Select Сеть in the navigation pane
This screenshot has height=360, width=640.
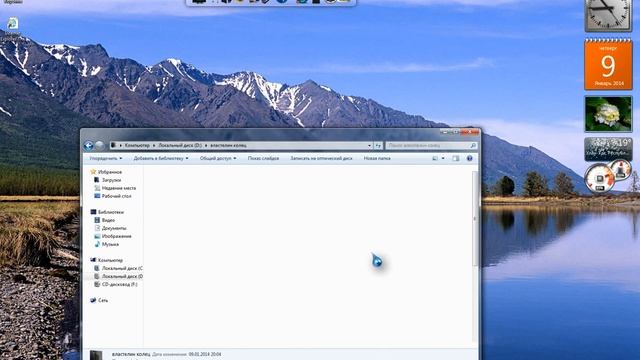pyautogui.click(x=103, y=300)
